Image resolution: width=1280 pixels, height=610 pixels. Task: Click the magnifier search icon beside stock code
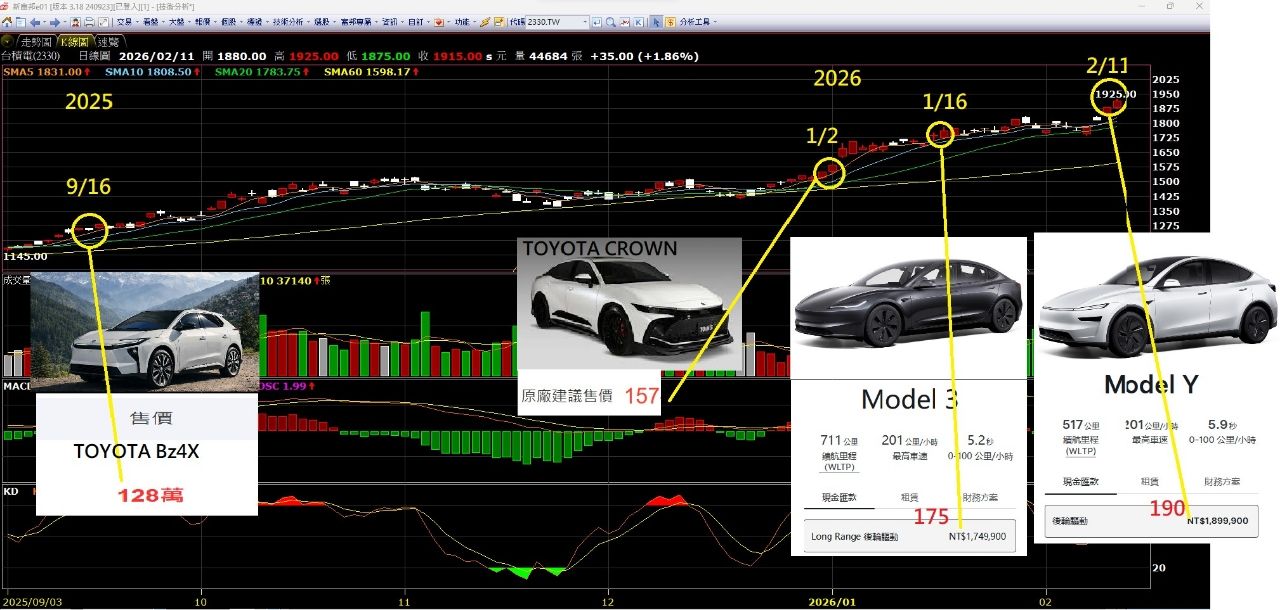point(609,21)
